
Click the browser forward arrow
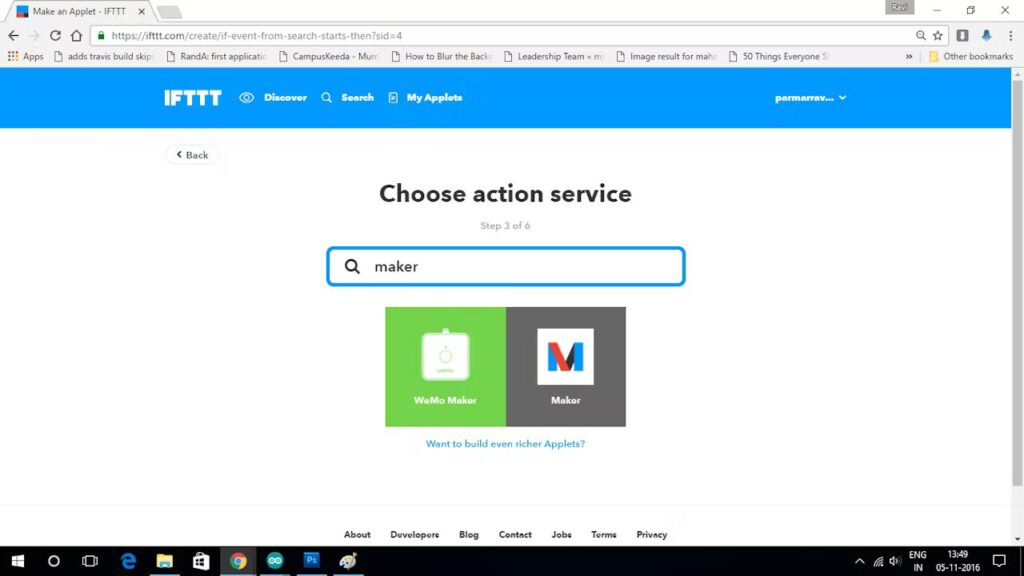pos(34,36)
